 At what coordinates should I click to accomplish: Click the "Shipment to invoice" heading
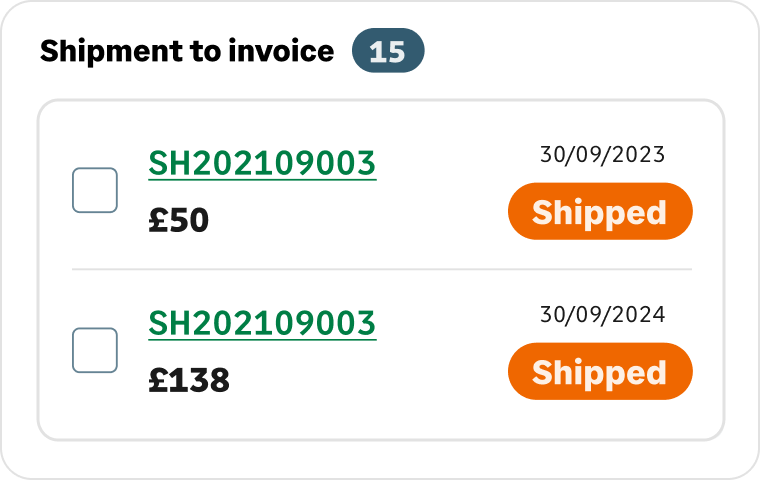point(187,52)
